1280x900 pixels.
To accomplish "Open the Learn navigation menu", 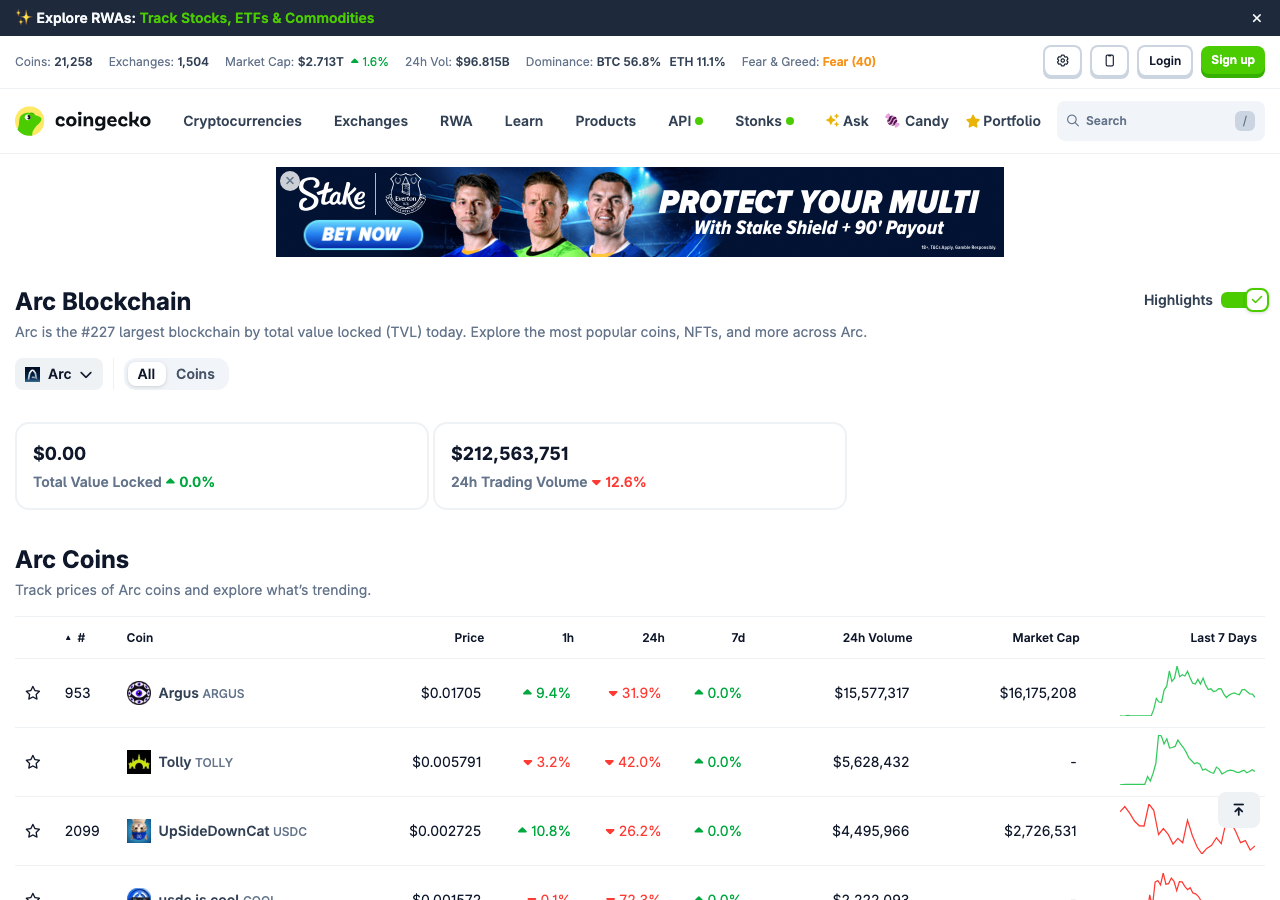I will [x=524, y=121].
